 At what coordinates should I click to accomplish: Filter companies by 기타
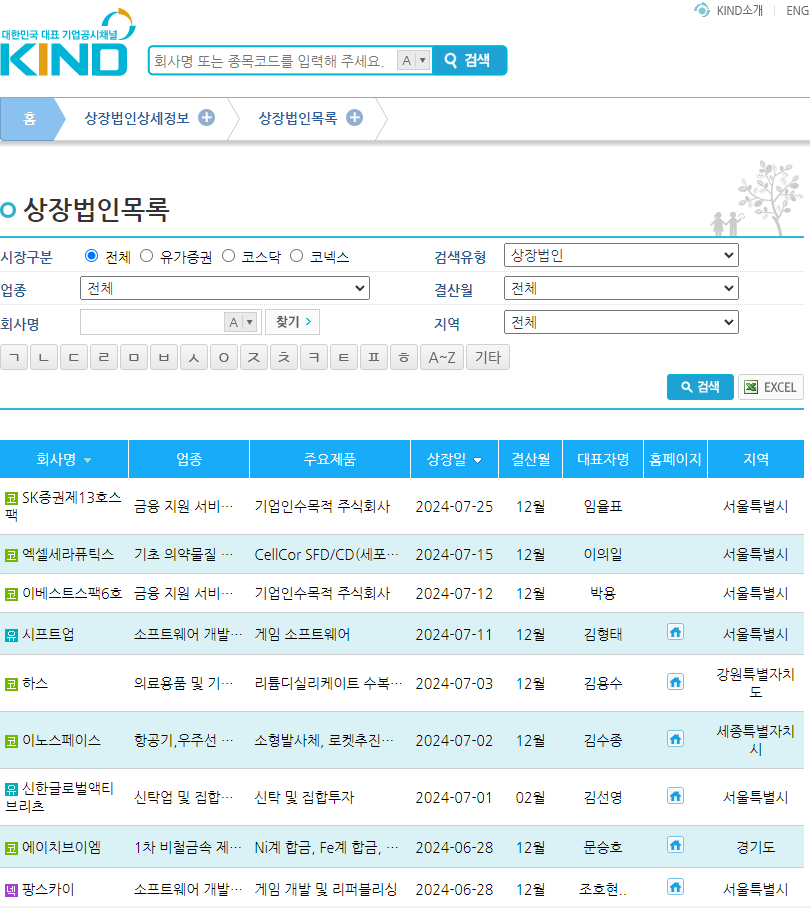tap(488, 357)
